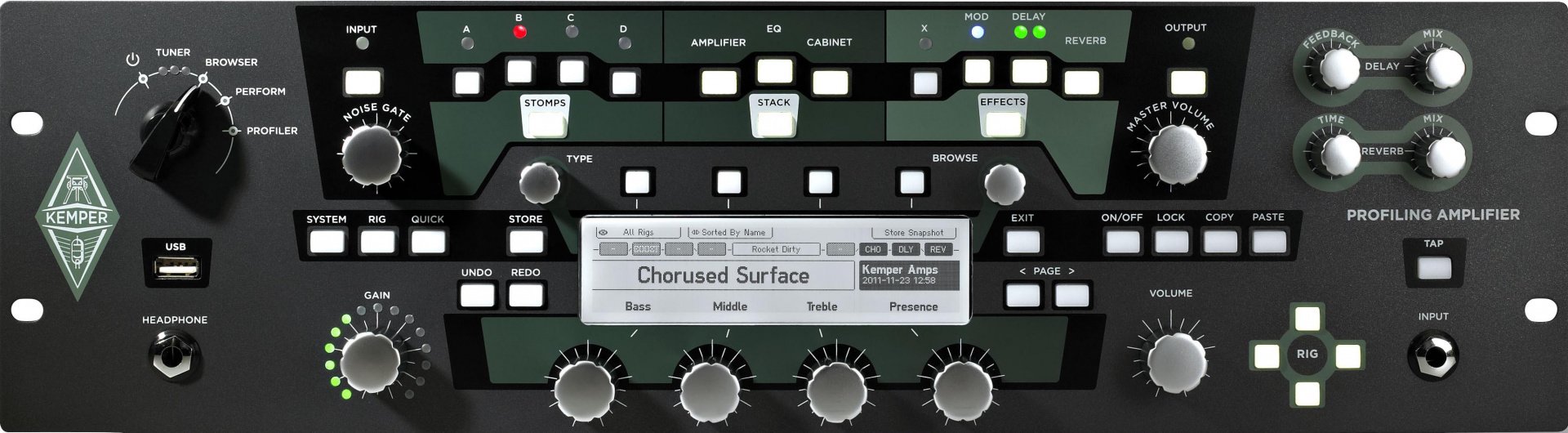Click the LOCK button
1568x433 pixels.
[1171, 241]
